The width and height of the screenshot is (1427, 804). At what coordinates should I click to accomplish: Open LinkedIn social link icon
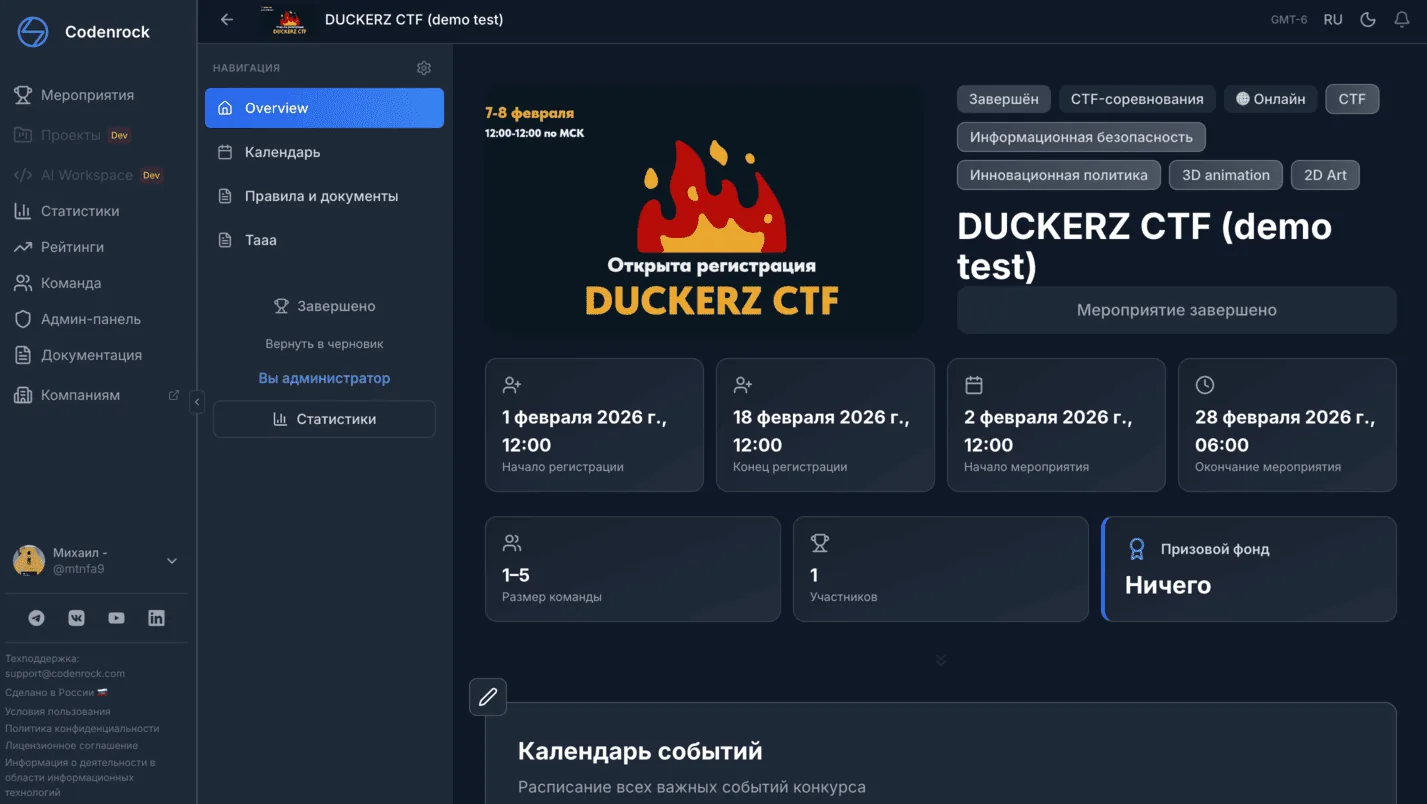click(x=156, y=618)
